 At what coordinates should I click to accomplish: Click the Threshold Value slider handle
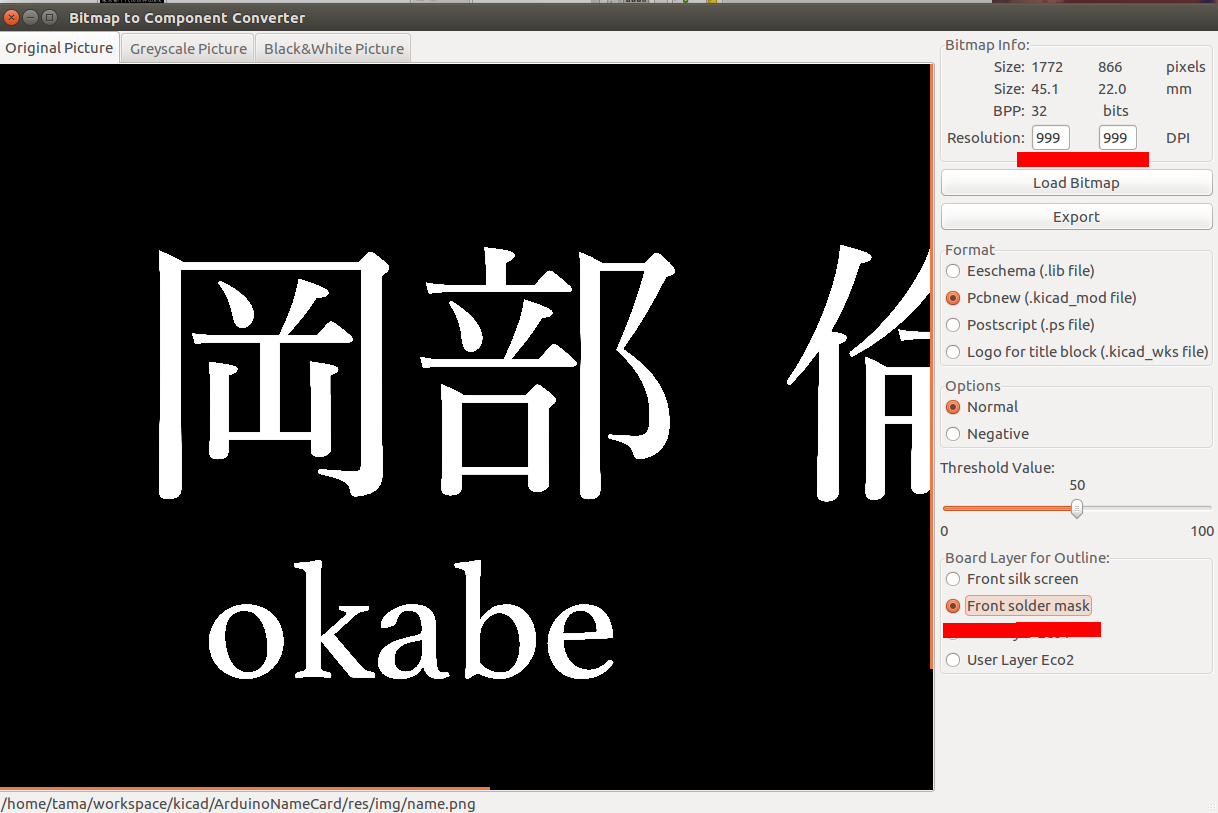[1076, 509]
